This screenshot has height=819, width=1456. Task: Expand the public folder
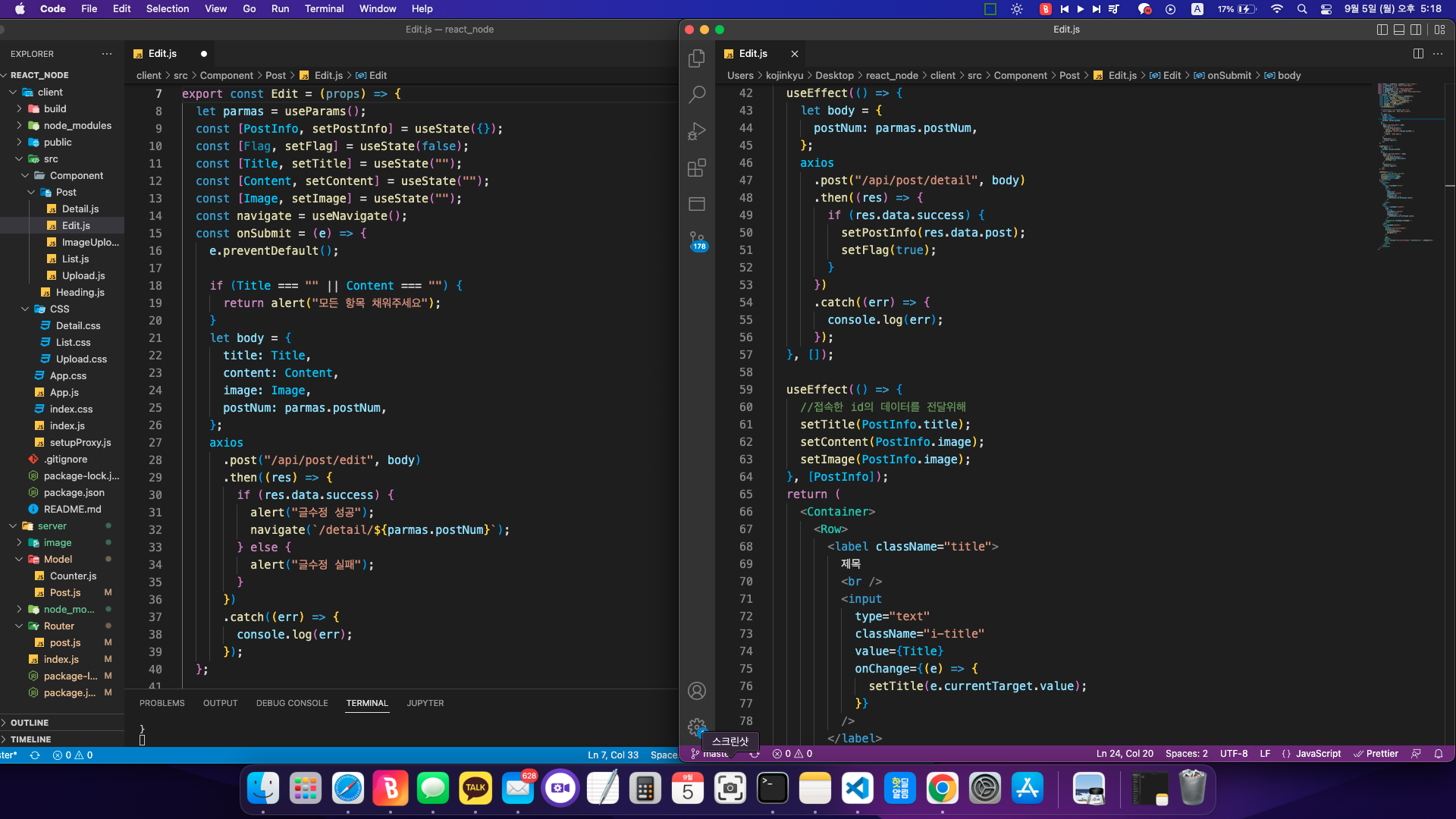(57, 142)
